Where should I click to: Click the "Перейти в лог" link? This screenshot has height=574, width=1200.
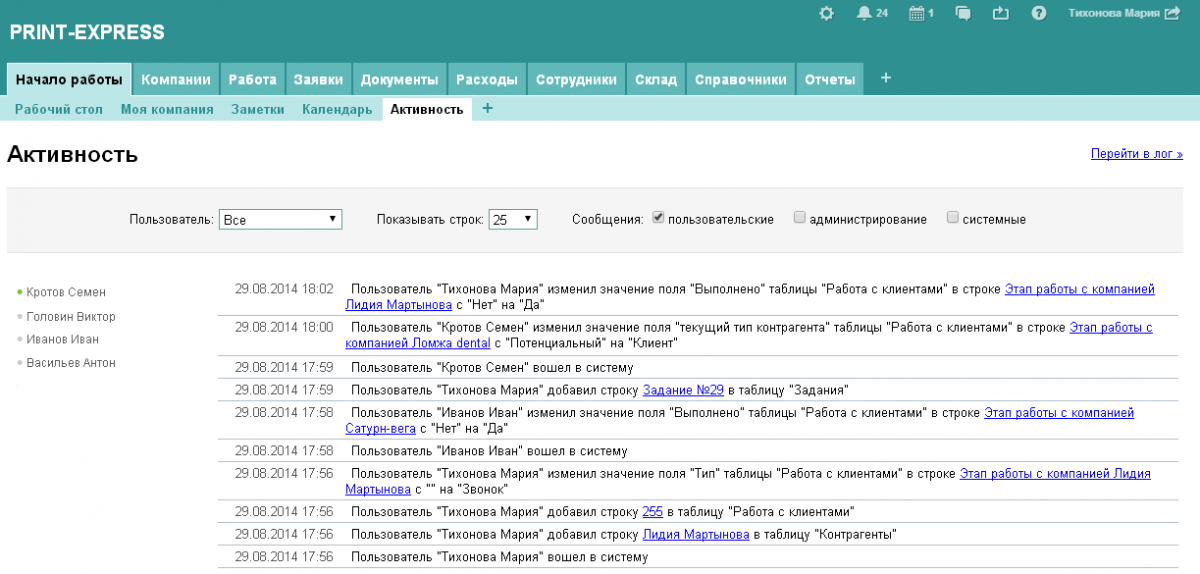click(1136, 154)
